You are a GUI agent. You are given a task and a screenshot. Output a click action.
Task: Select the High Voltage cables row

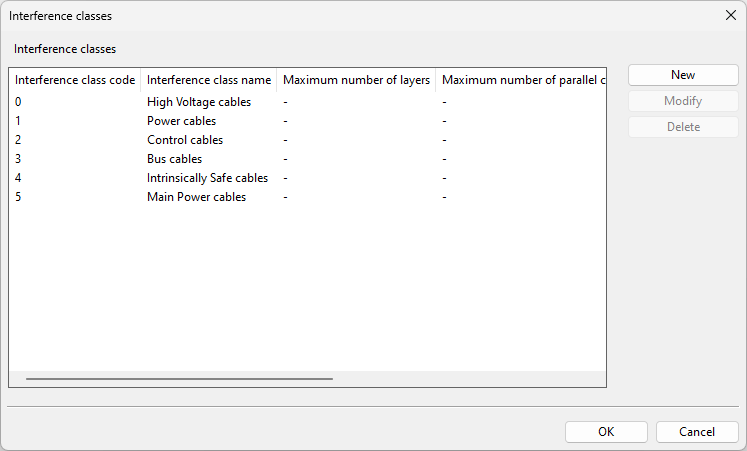coord(199,102)
